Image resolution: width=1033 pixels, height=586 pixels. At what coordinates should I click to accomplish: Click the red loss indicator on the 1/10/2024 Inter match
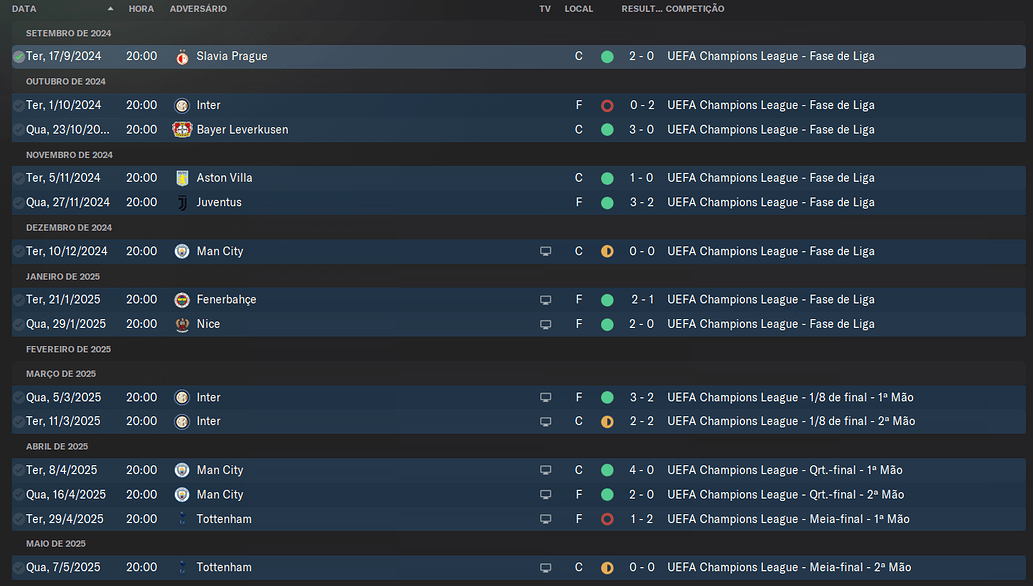(607, 106)
